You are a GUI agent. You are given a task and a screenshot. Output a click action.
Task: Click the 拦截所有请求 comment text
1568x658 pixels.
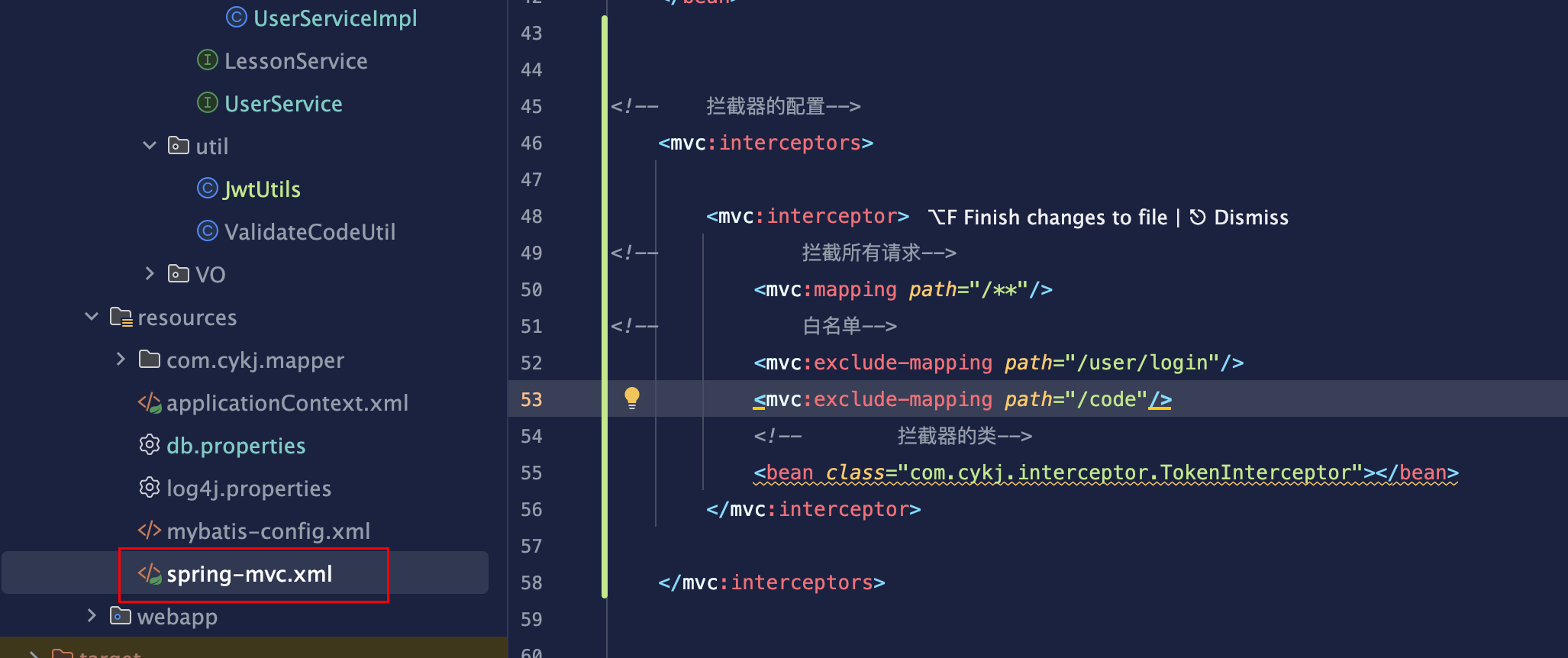[x=861, y=253]
